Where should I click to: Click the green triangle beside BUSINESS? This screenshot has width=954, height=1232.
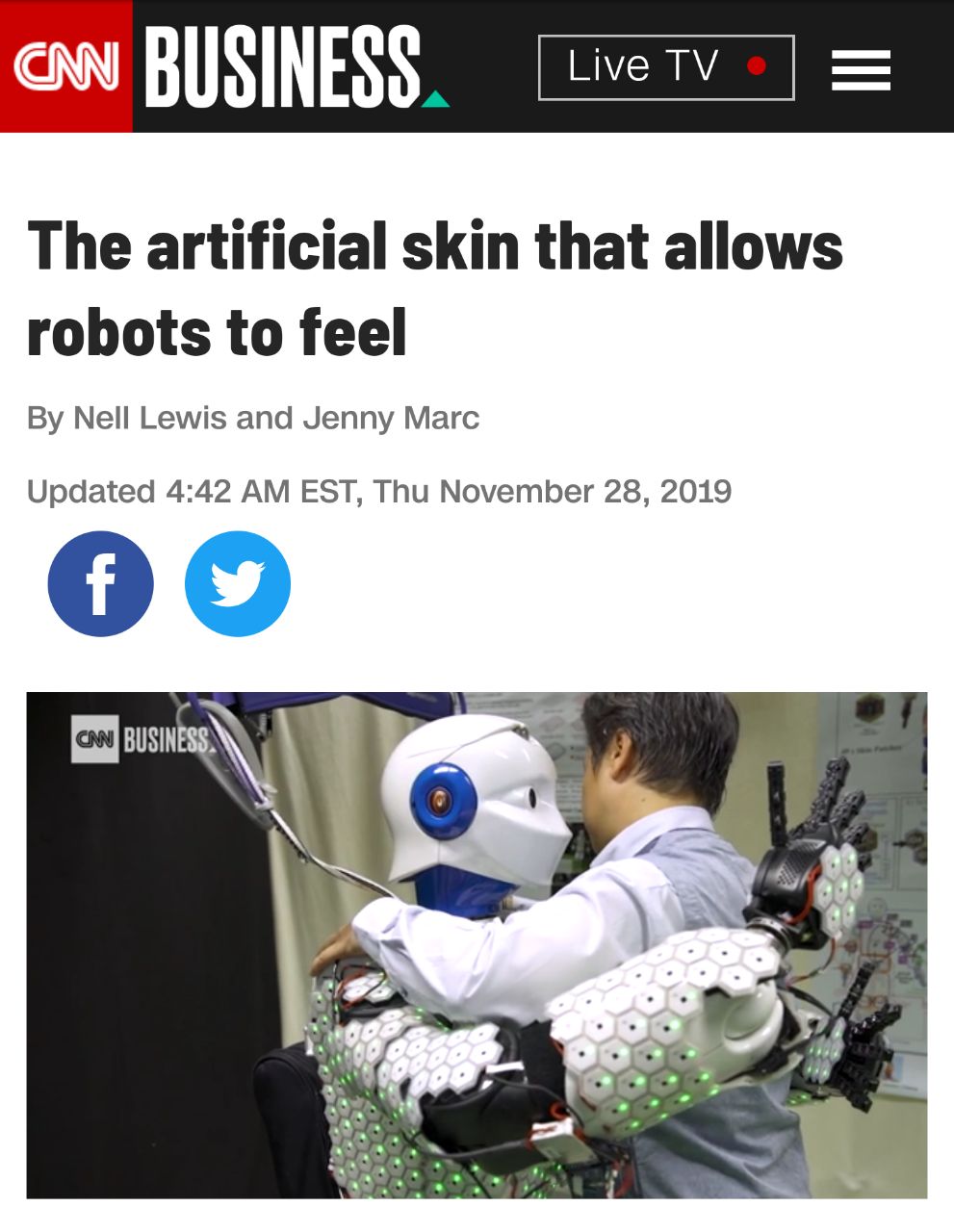(x=436, y=98)
